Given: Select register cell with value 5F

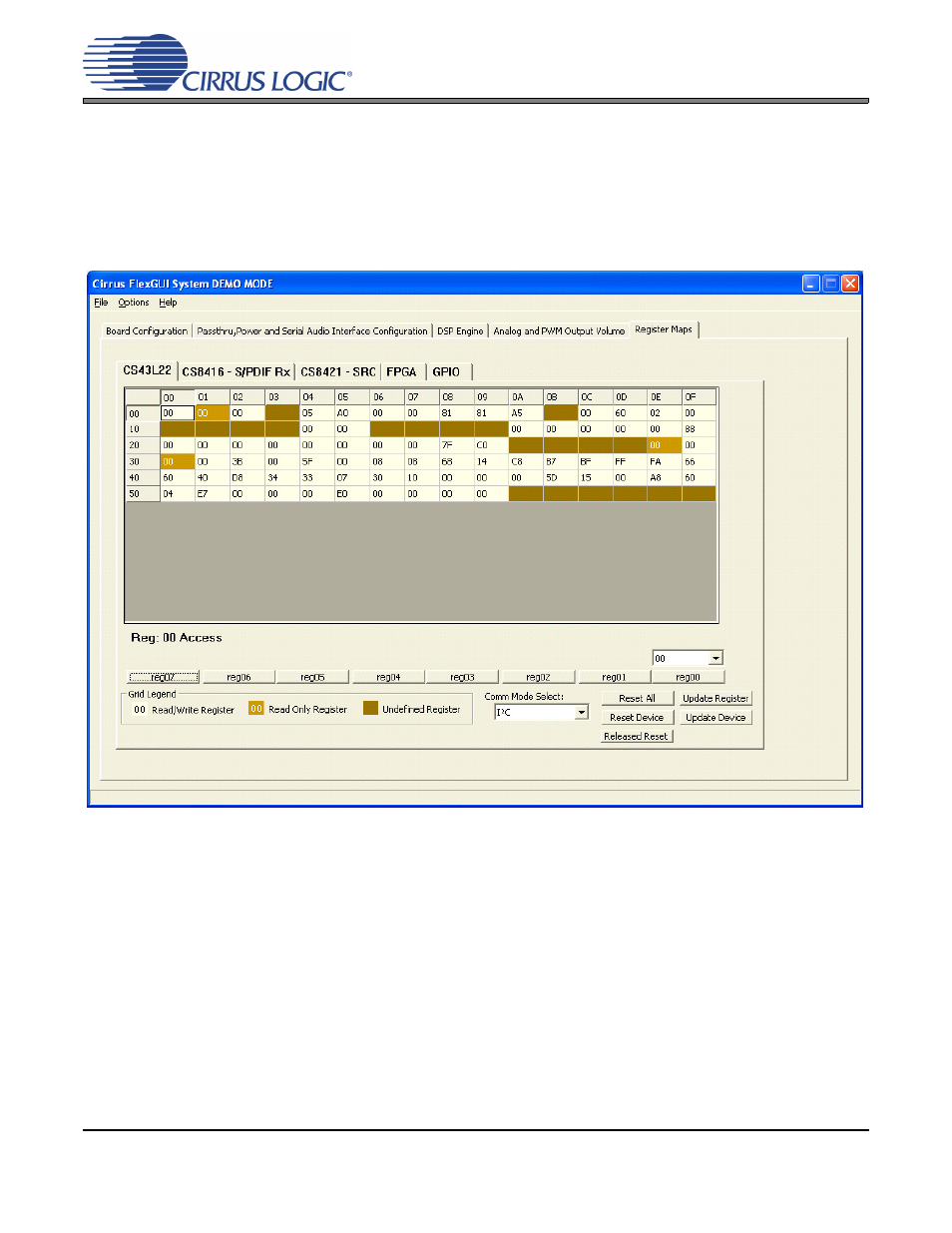Looking at the screenshot, I should pyautogui.click(x=316, y=461).
